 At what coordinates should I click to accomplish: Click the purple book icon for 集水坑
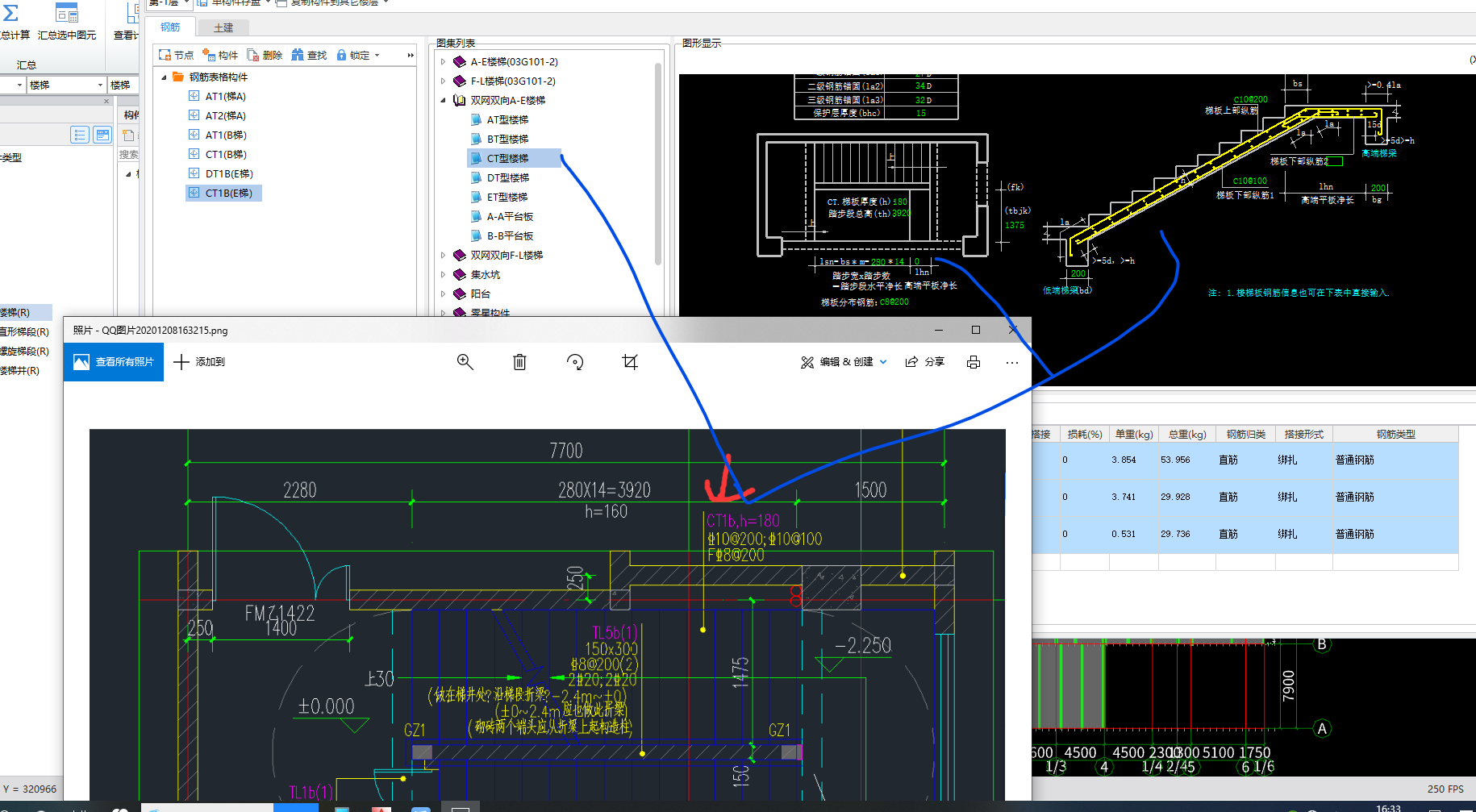[x=460, y=274]
